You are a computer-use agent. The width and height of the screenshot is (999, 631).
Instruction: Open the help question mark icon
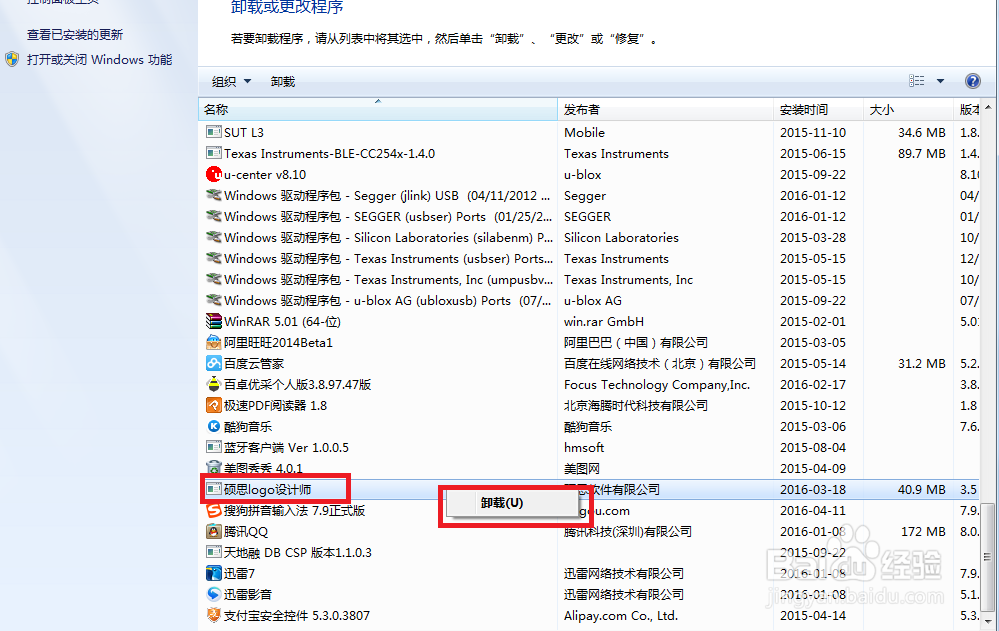point(972,81)
